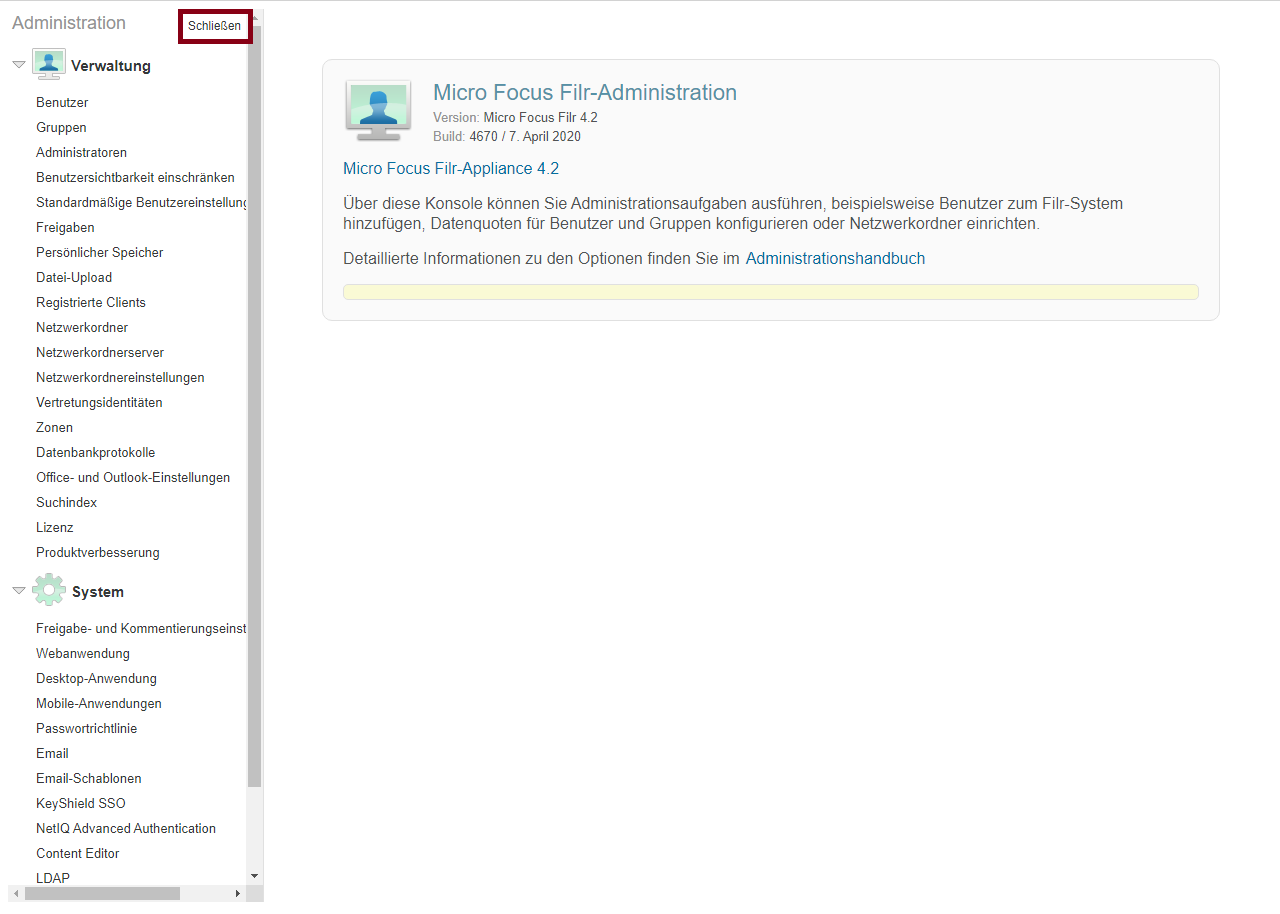1280x914 pixels.
Task: Select Gruppen in the Verwaltung list
Action: (61, 128)
